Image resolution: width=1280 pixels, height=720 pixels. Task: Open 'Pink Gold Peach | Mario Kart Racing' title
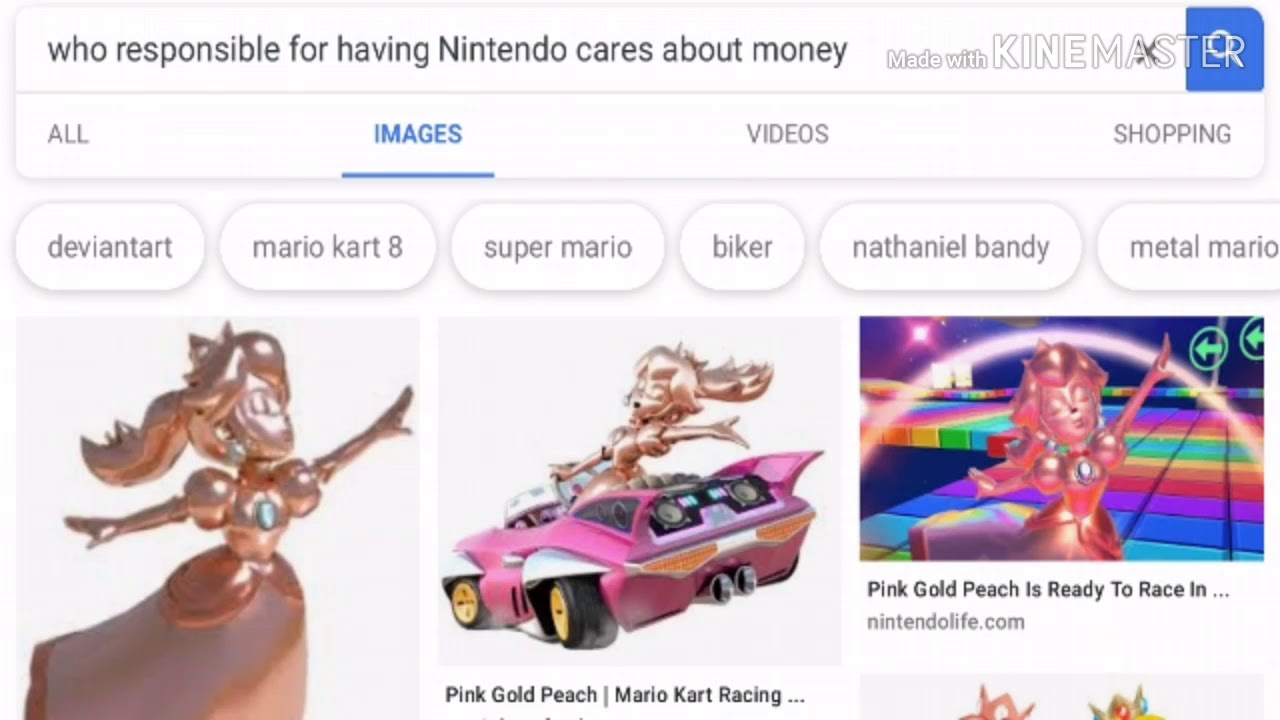(x=625, y=695)
